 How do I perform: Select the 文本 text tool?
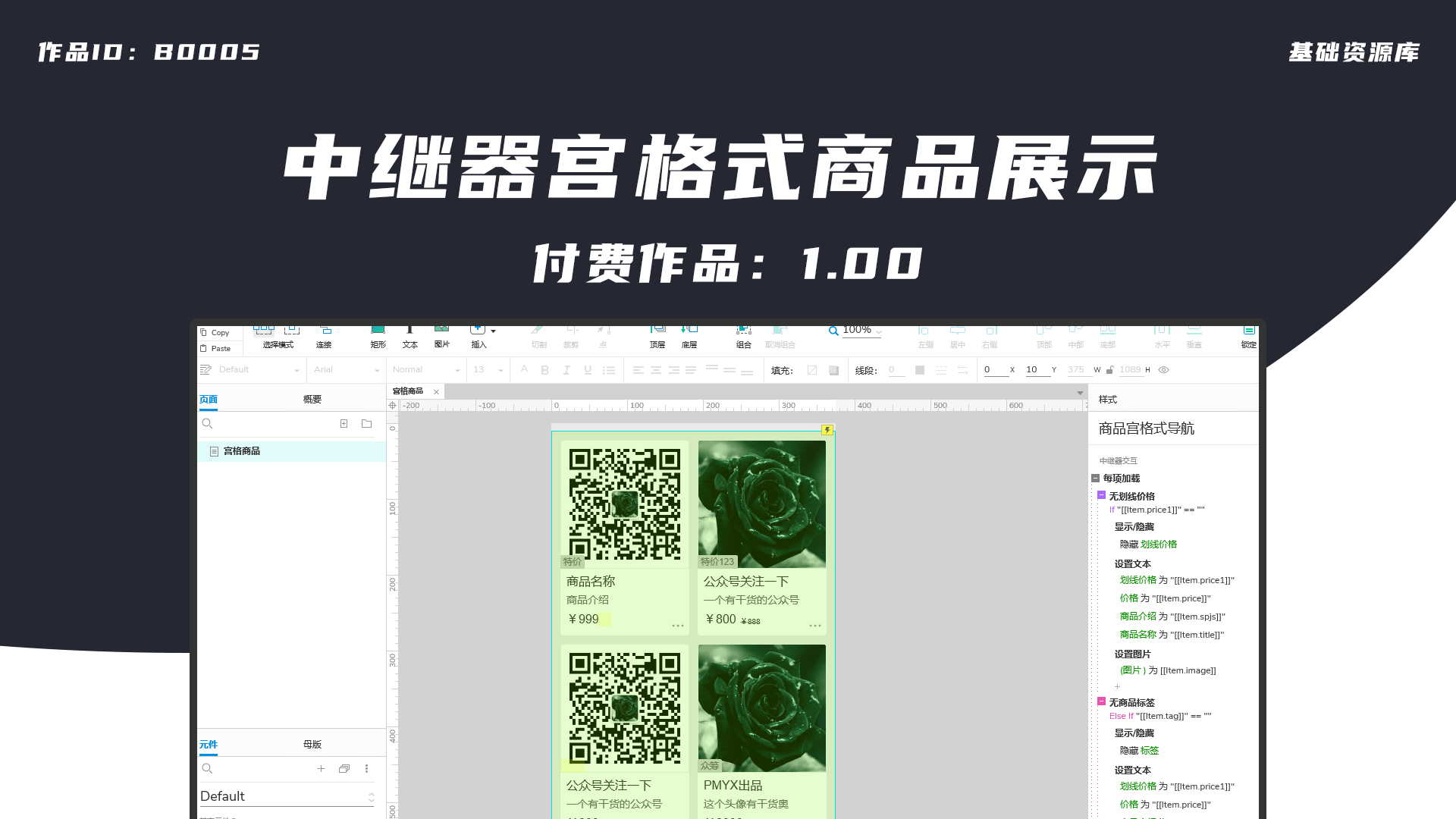coord(409,337)
